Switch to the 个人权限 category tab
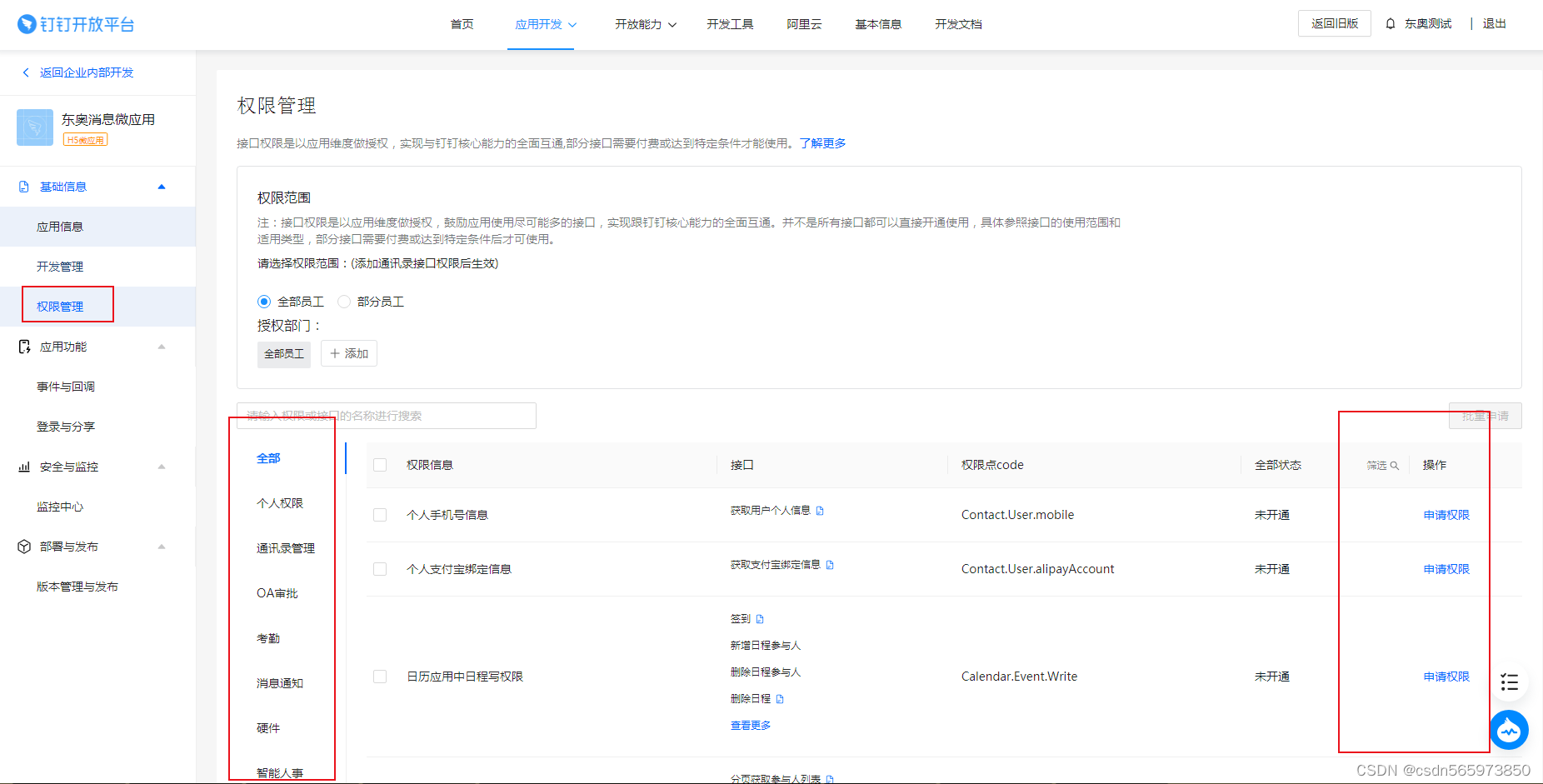The image size is (1543, 784). pyautogui.click(x=280, y=503)
